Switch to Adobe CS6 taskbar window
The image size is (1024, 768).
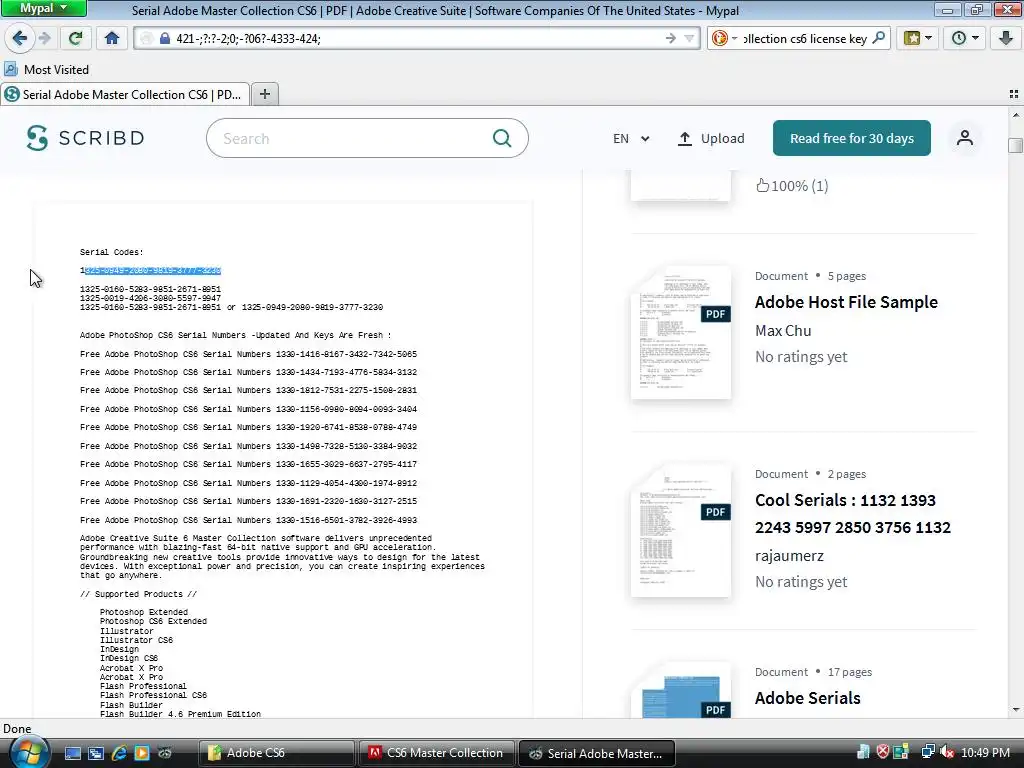(277, 753)
